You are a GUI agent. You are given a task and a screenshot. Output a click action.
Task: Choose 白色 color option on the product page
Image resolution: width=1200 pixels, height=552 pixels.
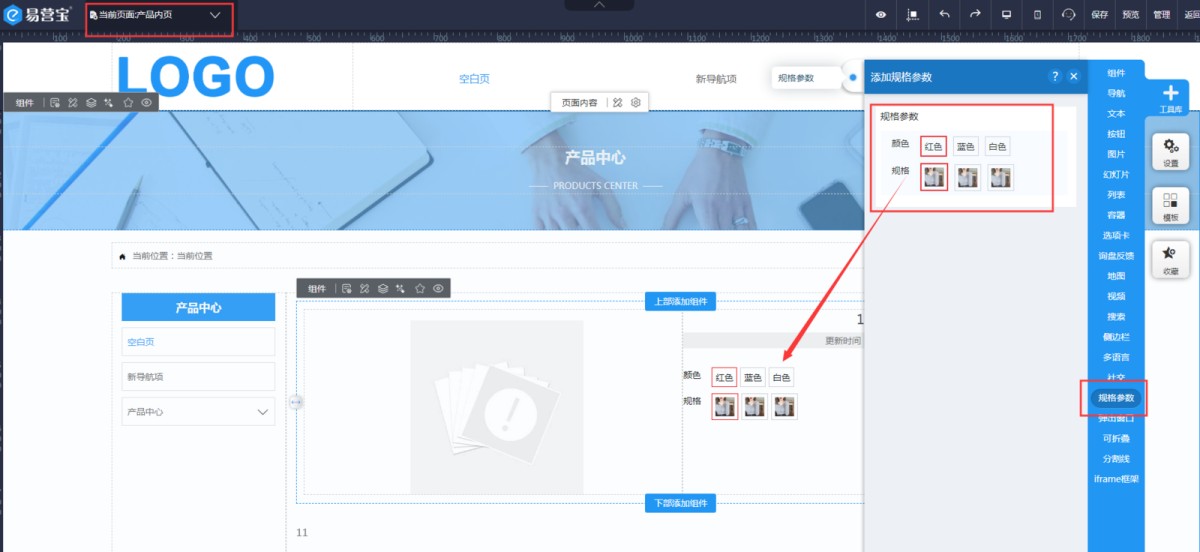(782, 377)
